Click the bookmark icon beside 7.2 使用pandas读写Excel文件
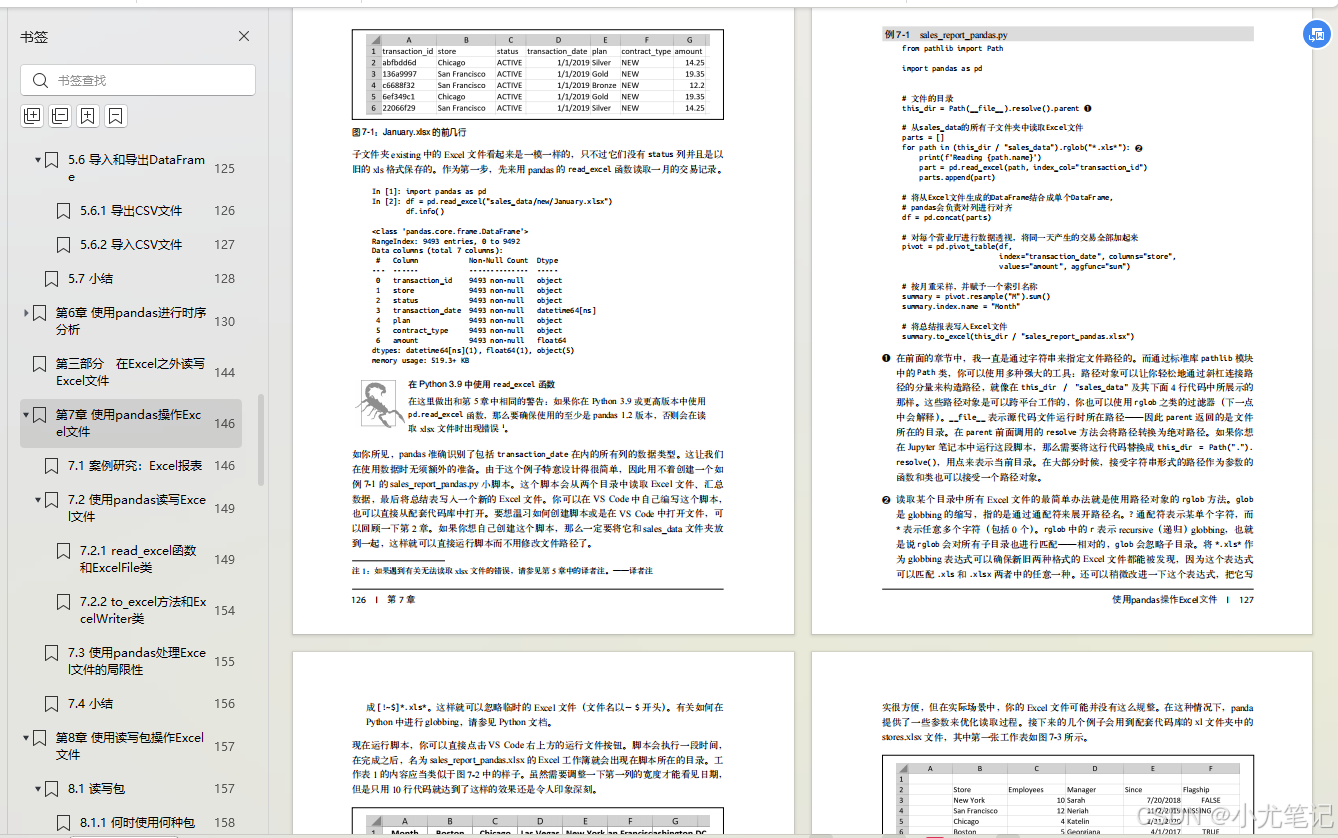The height and width of the screenshot is (838, 1338). [x=51, y=500]
